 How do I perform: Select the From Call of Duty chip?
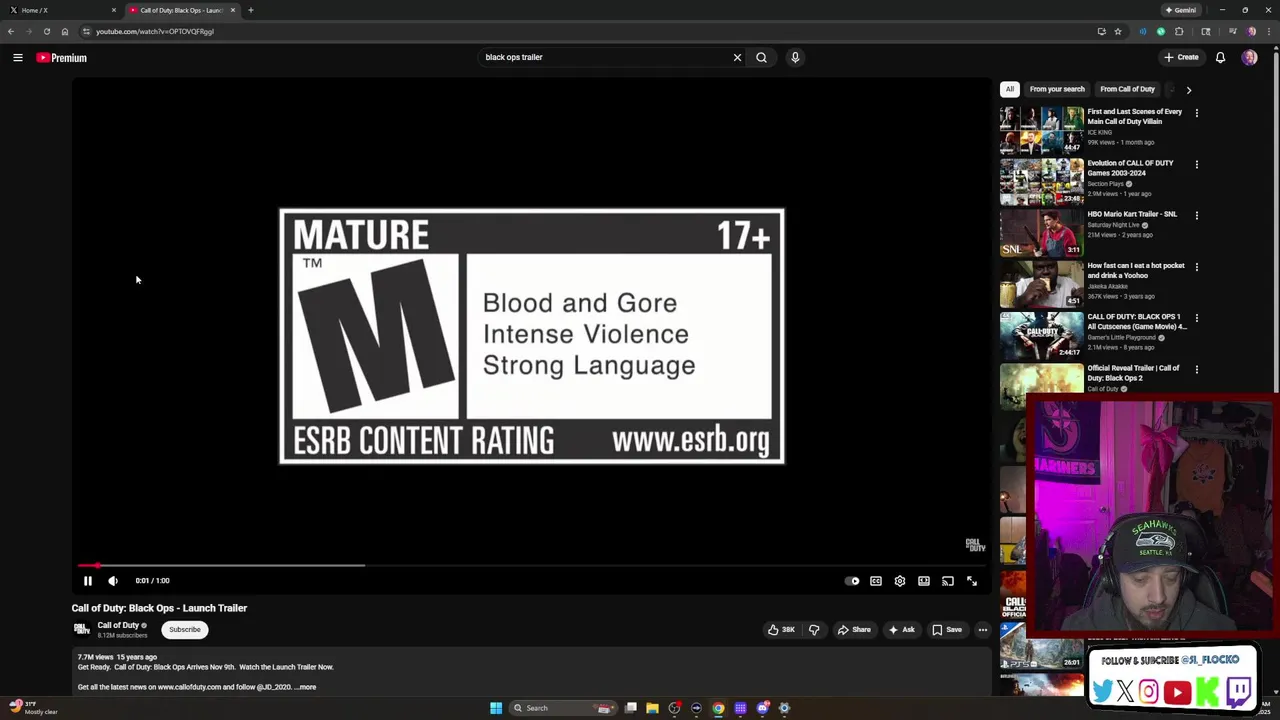click(1127, 89)
